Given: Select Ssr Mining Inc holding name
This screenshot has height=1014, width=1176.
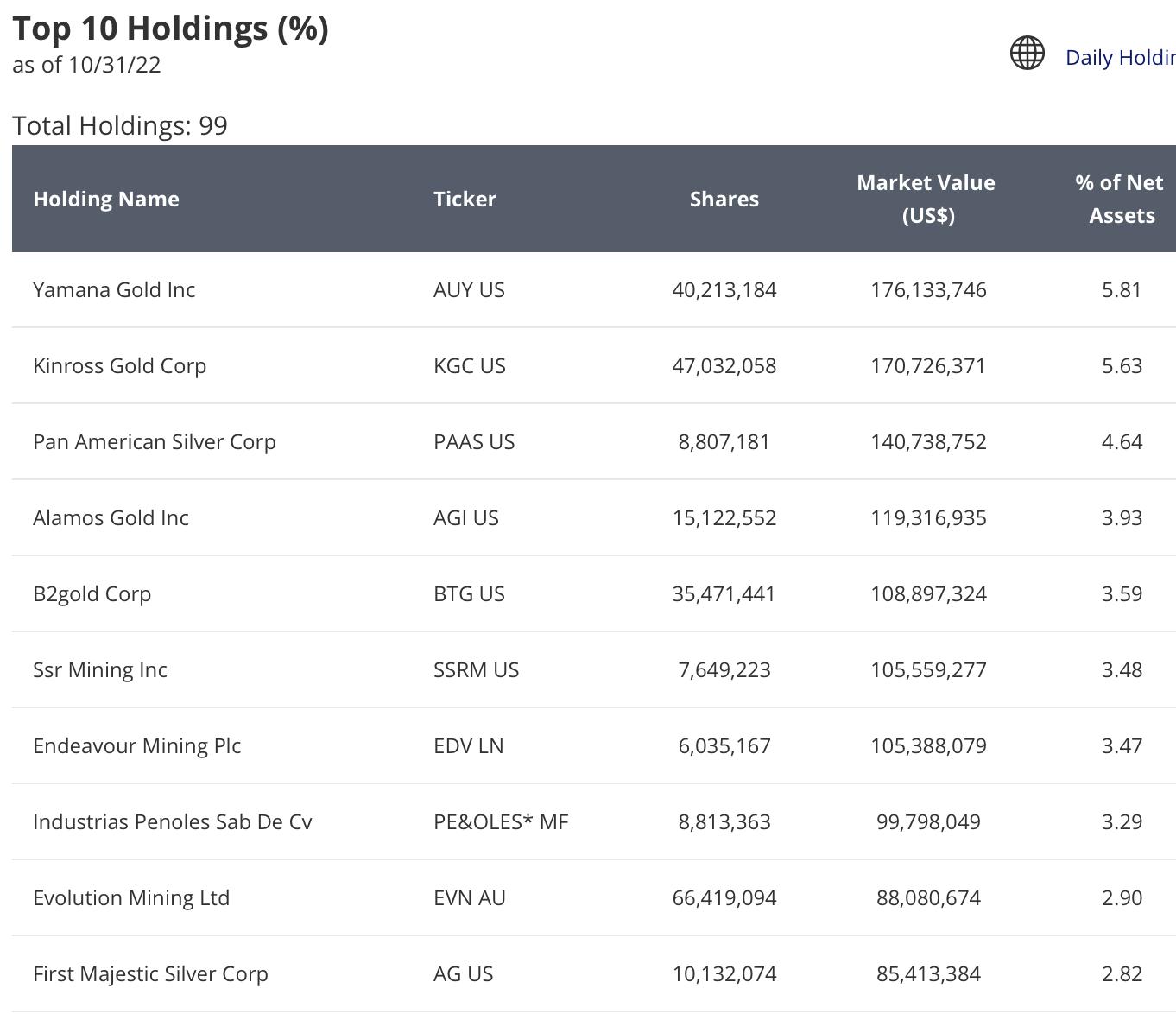Looking at the screenshot, I should tap(100, 669).
